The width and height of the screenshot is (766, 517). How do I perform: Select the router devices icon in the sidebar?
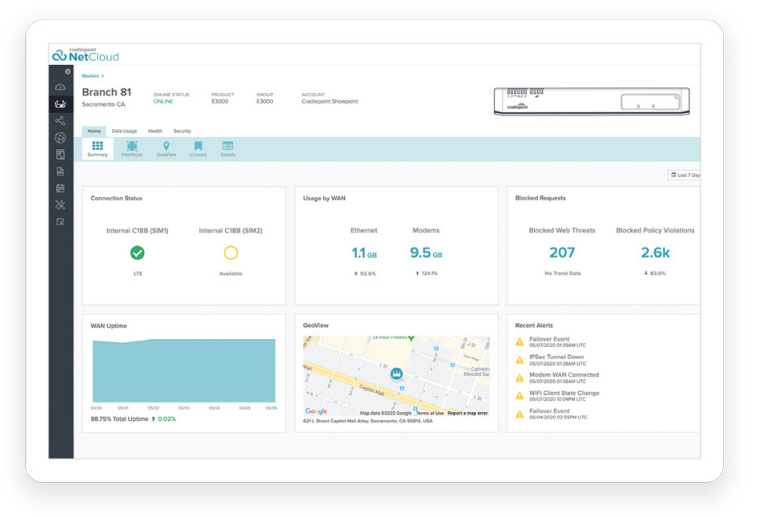[60, 104]
